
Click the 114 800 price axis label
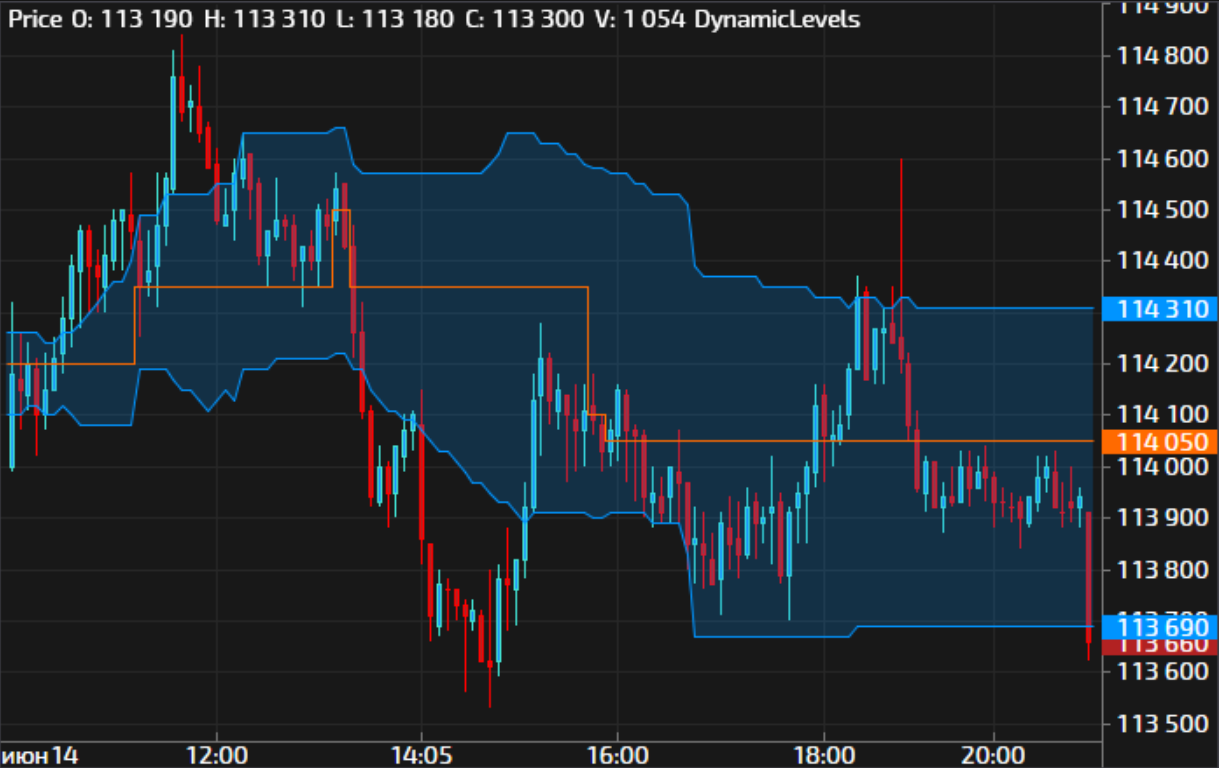coord(1160,55)
